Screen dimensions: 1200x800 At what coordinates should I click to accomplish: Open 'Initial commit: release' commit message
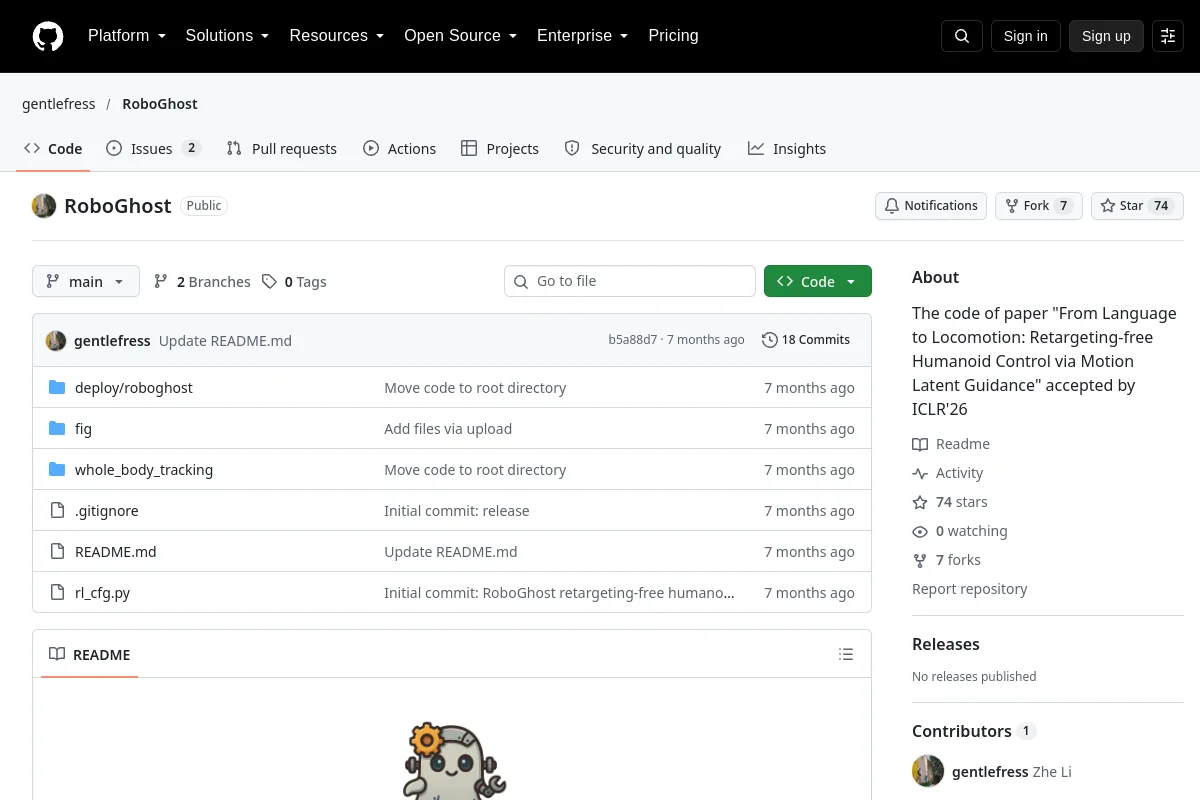[457, 511]
